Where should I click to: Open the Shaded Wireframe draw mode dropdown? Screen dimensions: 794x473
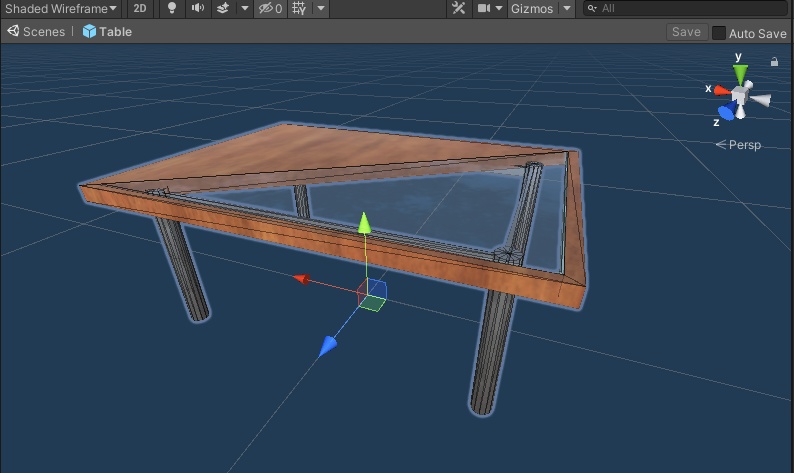[x=61, y=9]
